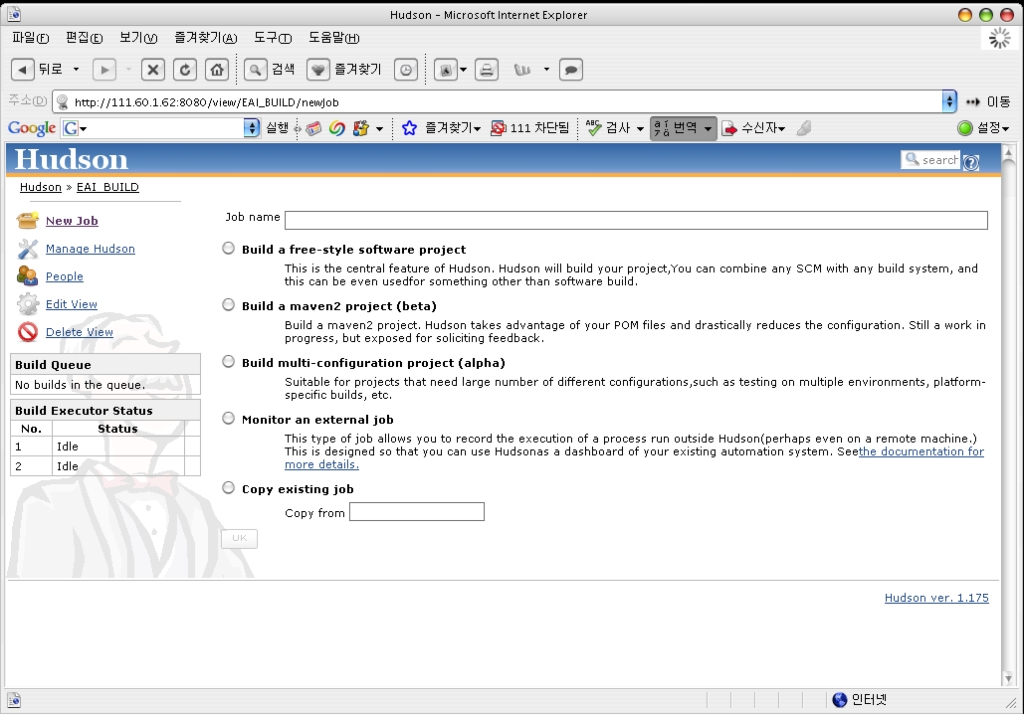The image size is (1024, 716).
Task: Select Build a free-style software project
Action: click(x=228, y=248)
